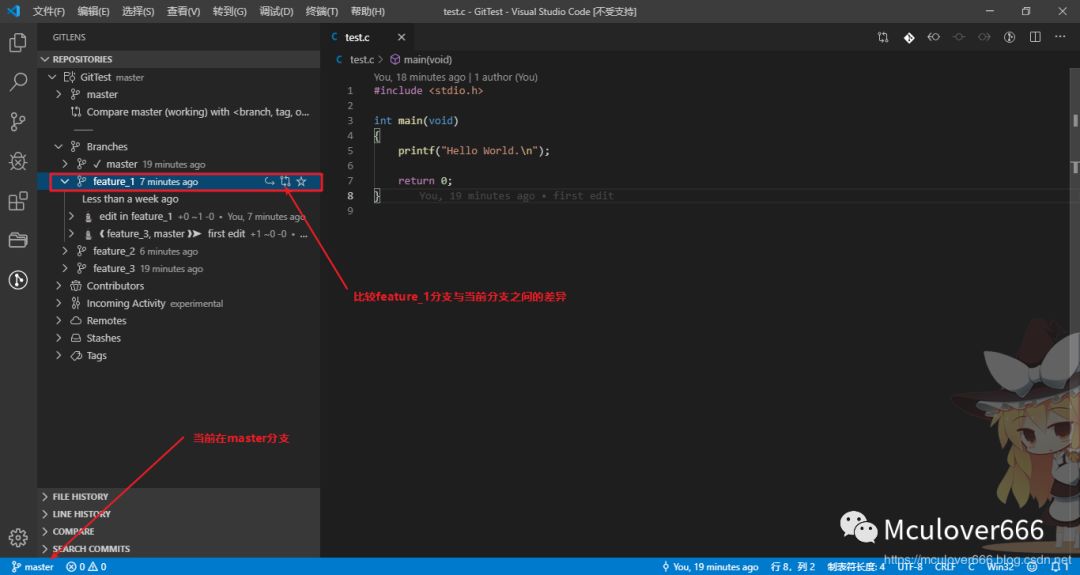The height and width of the screenshot is (575, 1080).
Task: Click master branch in status bar
Action: 32,567
